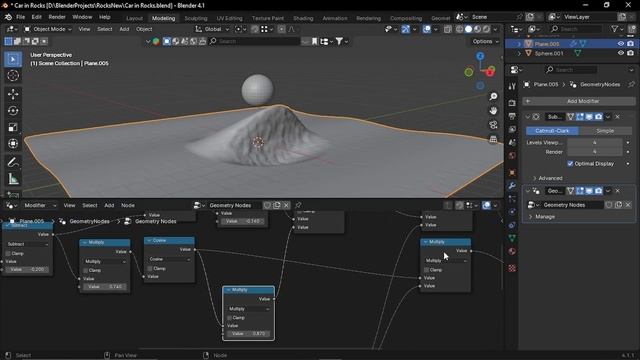Select the Select Box tool
The height and width of the screenshot is (360, 640).
tap(13, 59)
